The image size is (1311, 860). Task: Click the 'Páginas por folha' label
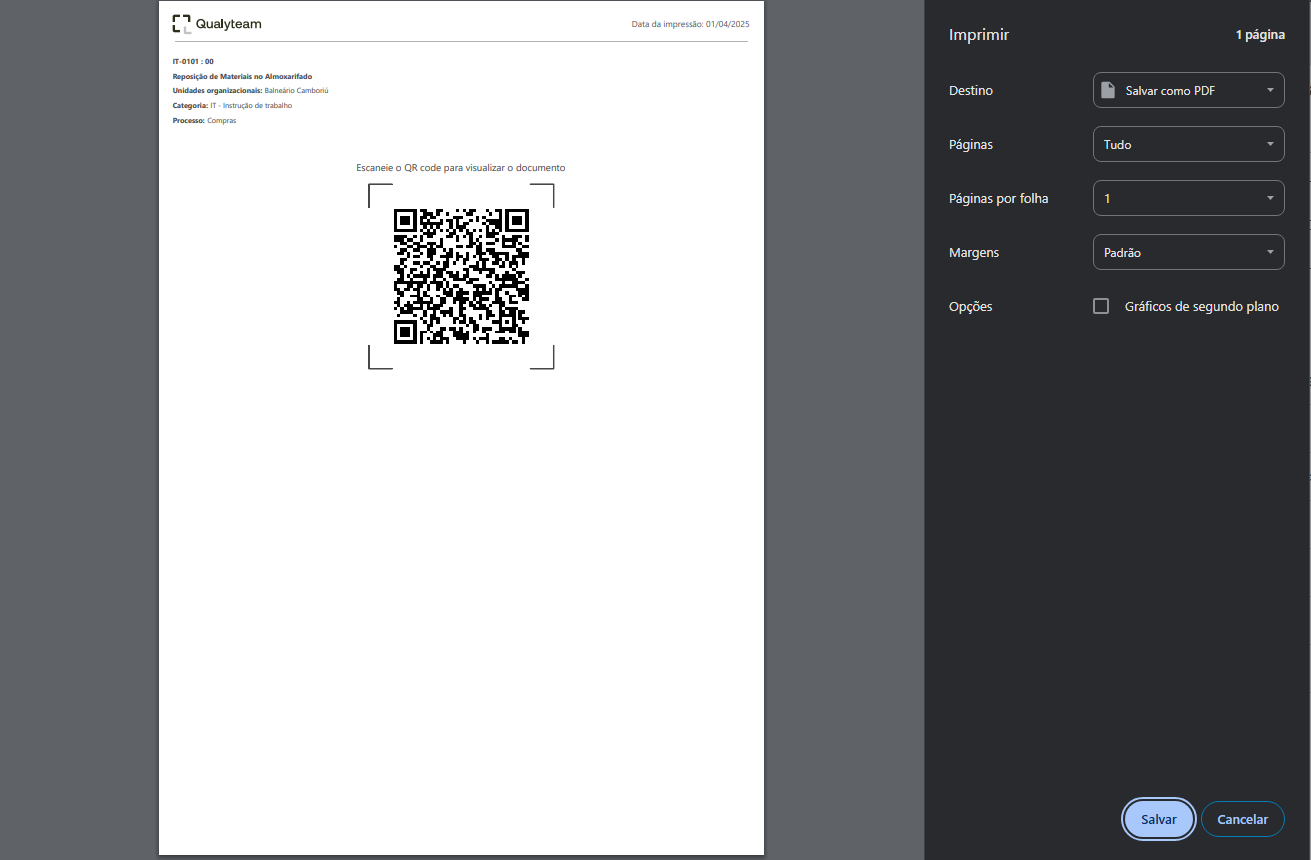tap(999, 199)
